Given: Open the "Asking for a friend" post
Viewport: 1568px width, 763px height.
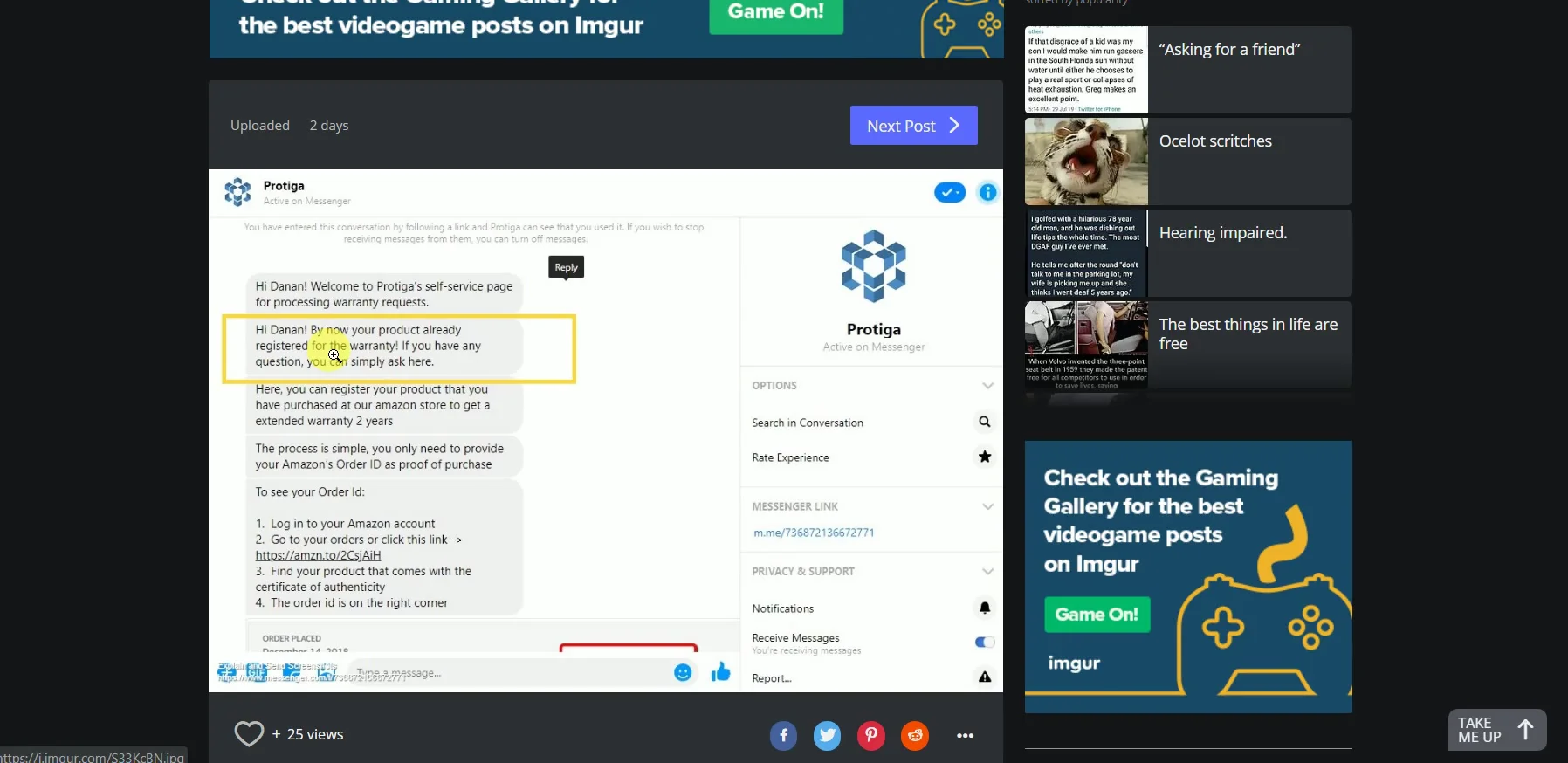Looking at the screenshot, I should click(x=1229, y=50).
